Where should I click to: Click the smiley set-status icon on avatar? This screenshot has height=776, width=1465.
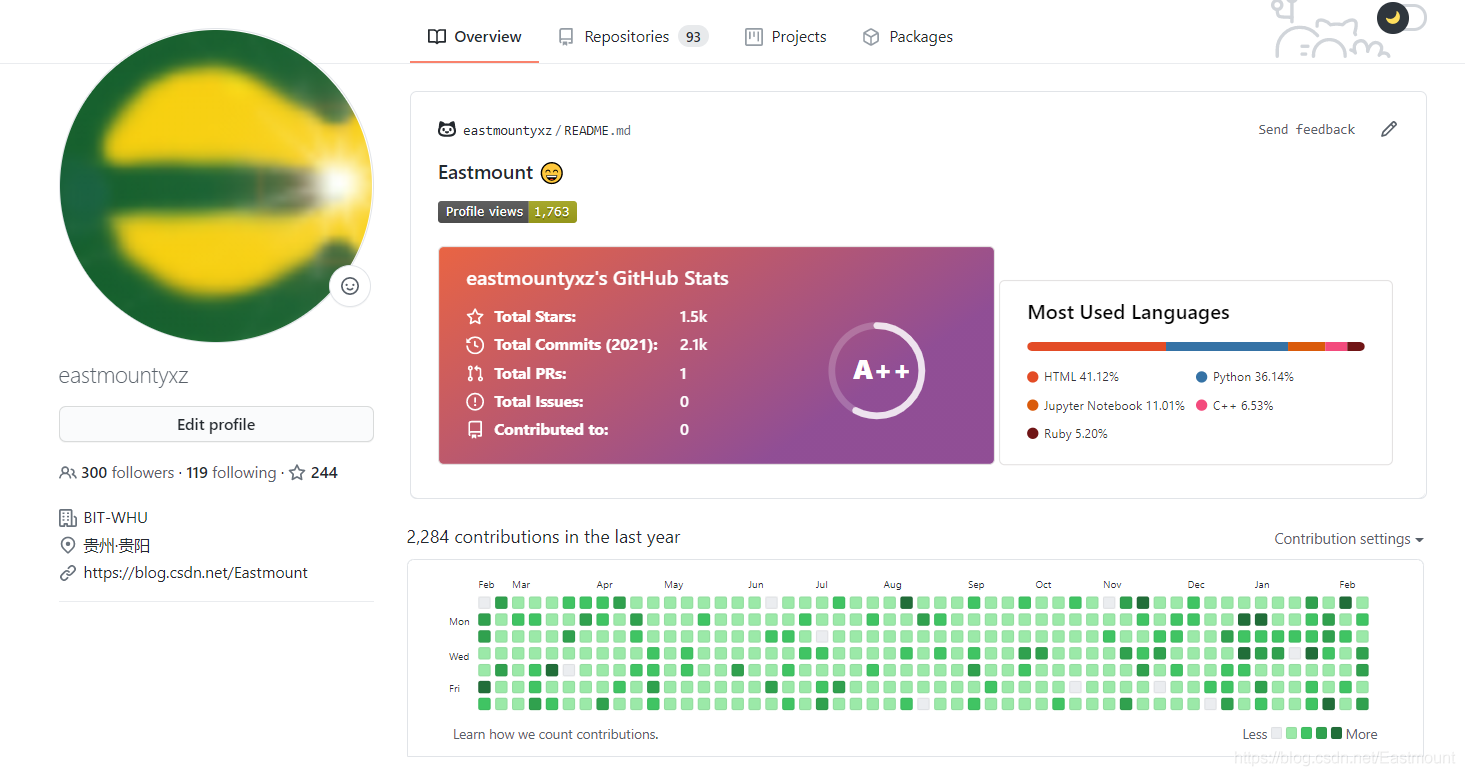[350, 286]
